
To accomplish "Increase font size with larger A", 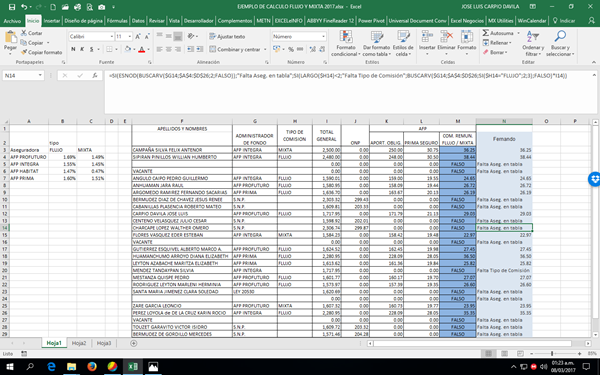I will tap(138, 36).
